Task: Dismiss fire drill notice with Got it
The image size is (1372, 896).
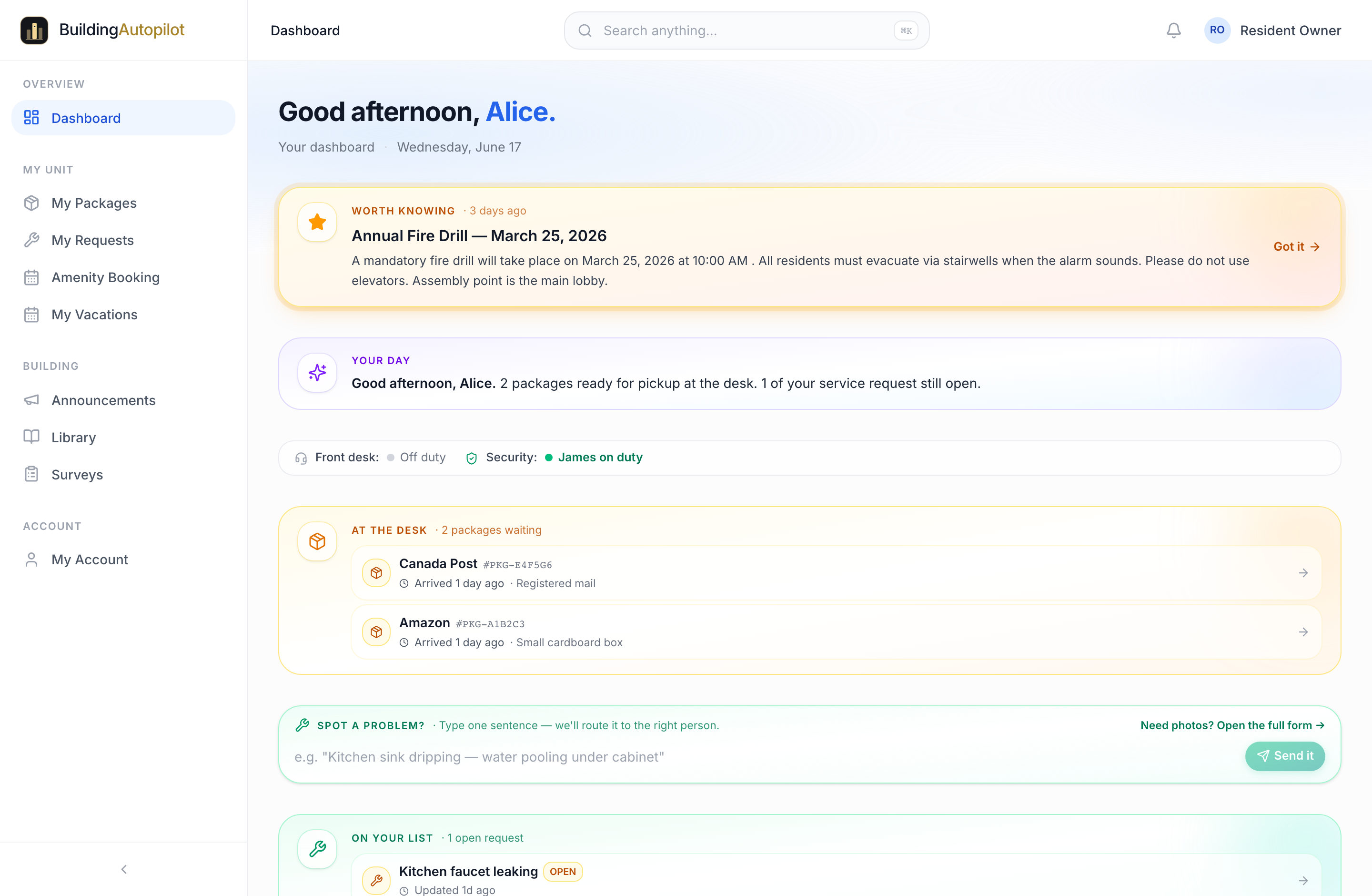Action: [1296, 246]
